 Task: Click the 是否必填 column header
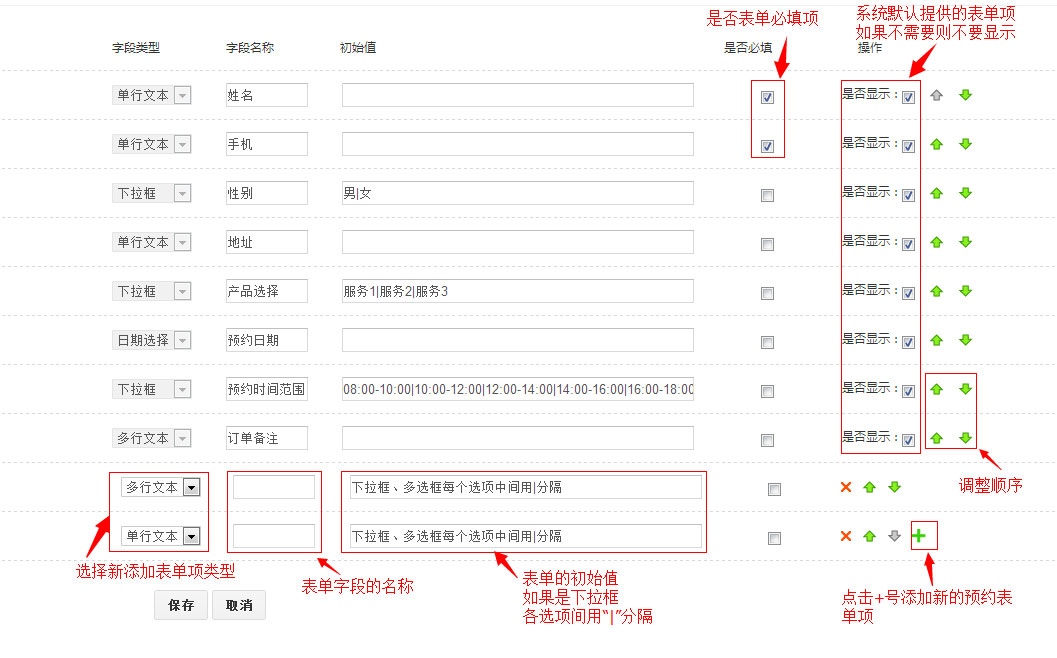coord(748,48)
